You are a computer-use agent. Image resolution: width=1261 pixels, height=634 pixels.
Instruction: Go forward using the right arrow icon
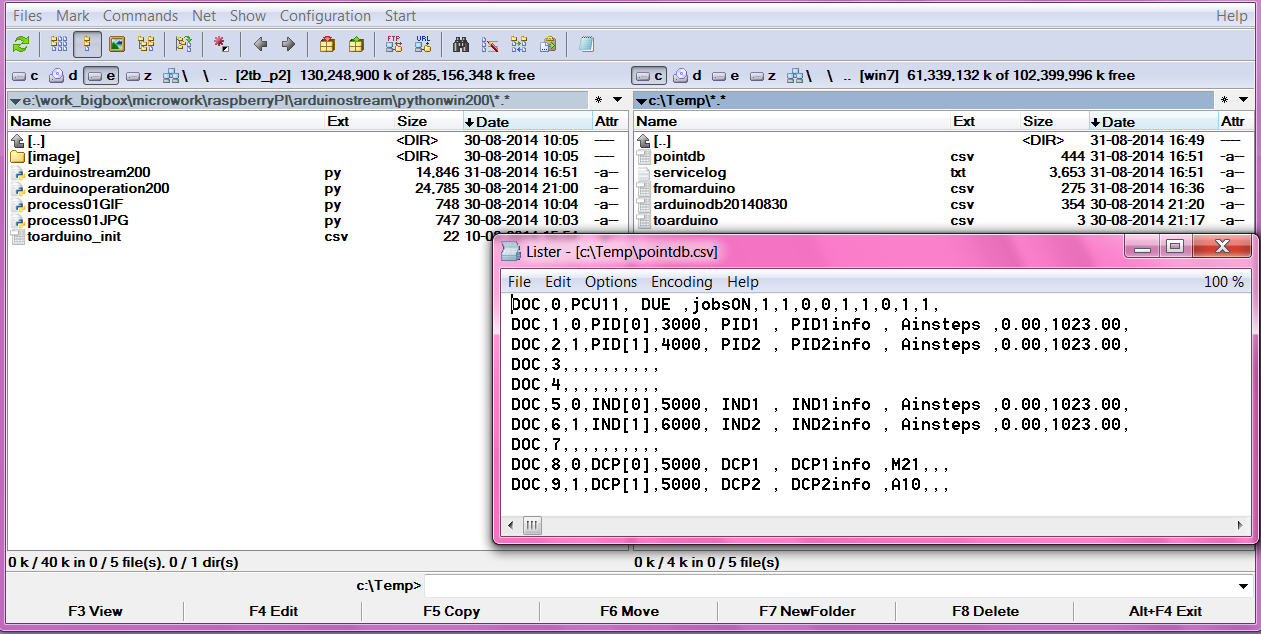288,44
